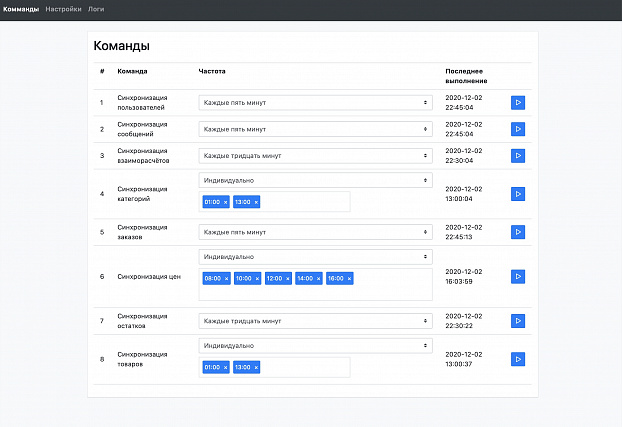Click the 2020-12-02 16:03:59 timestamp
The width and height of the screenshot is (622, 427).
pyautogui.click(x=464, y=277)
